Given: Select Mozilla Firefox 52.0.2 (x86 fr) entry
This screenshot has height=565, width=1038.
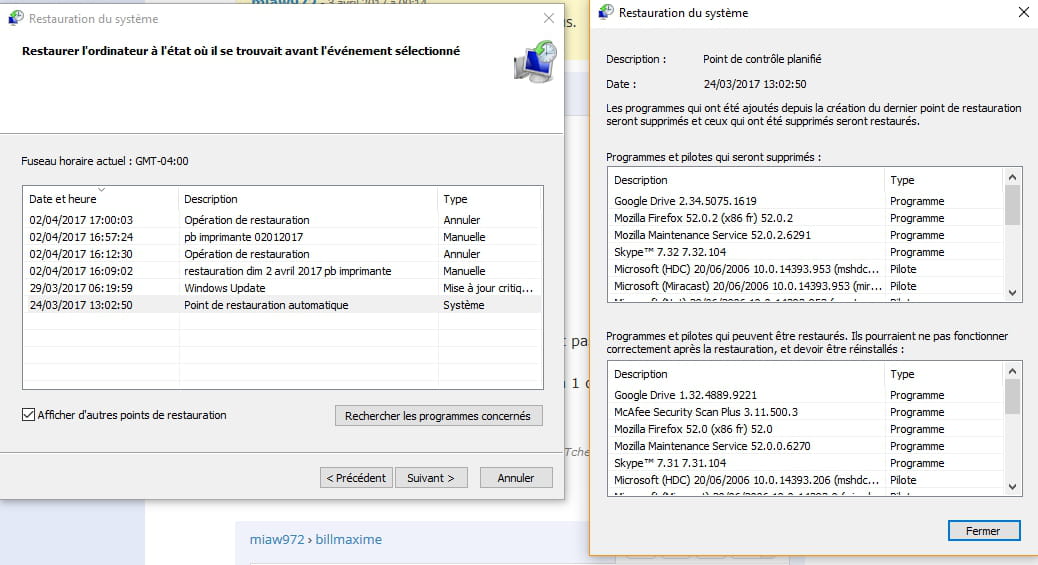Looking at the screenshot, I should 806,218.
